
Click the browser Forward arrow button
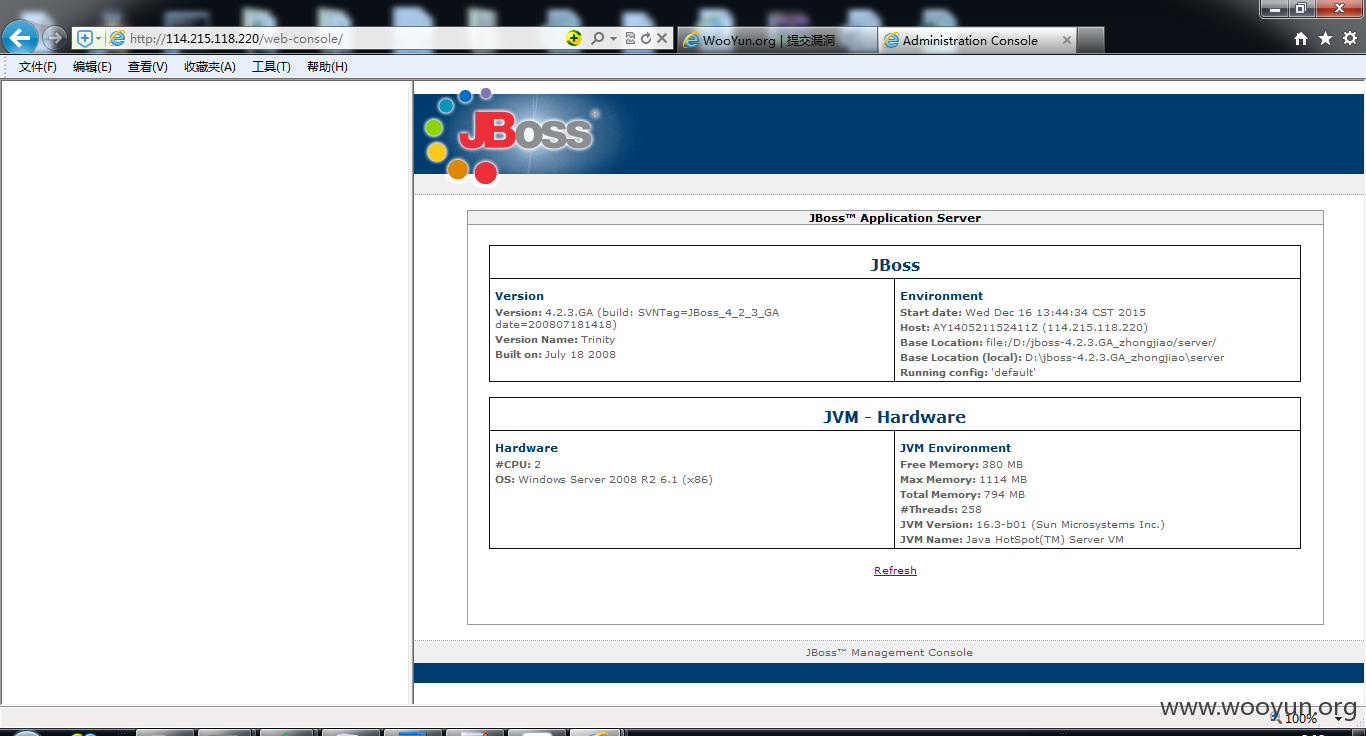[x=54, y=38]
